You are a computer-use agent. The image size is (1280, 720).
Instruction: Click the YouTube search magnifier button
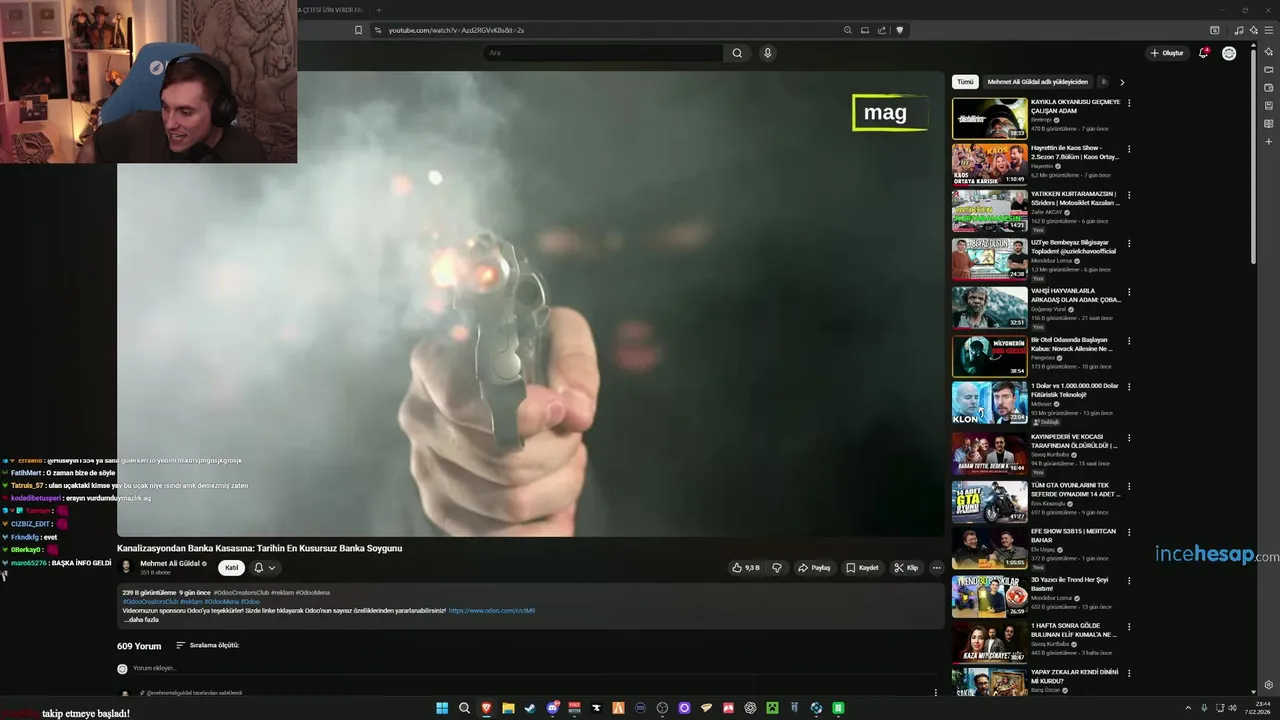click(737, 53)
